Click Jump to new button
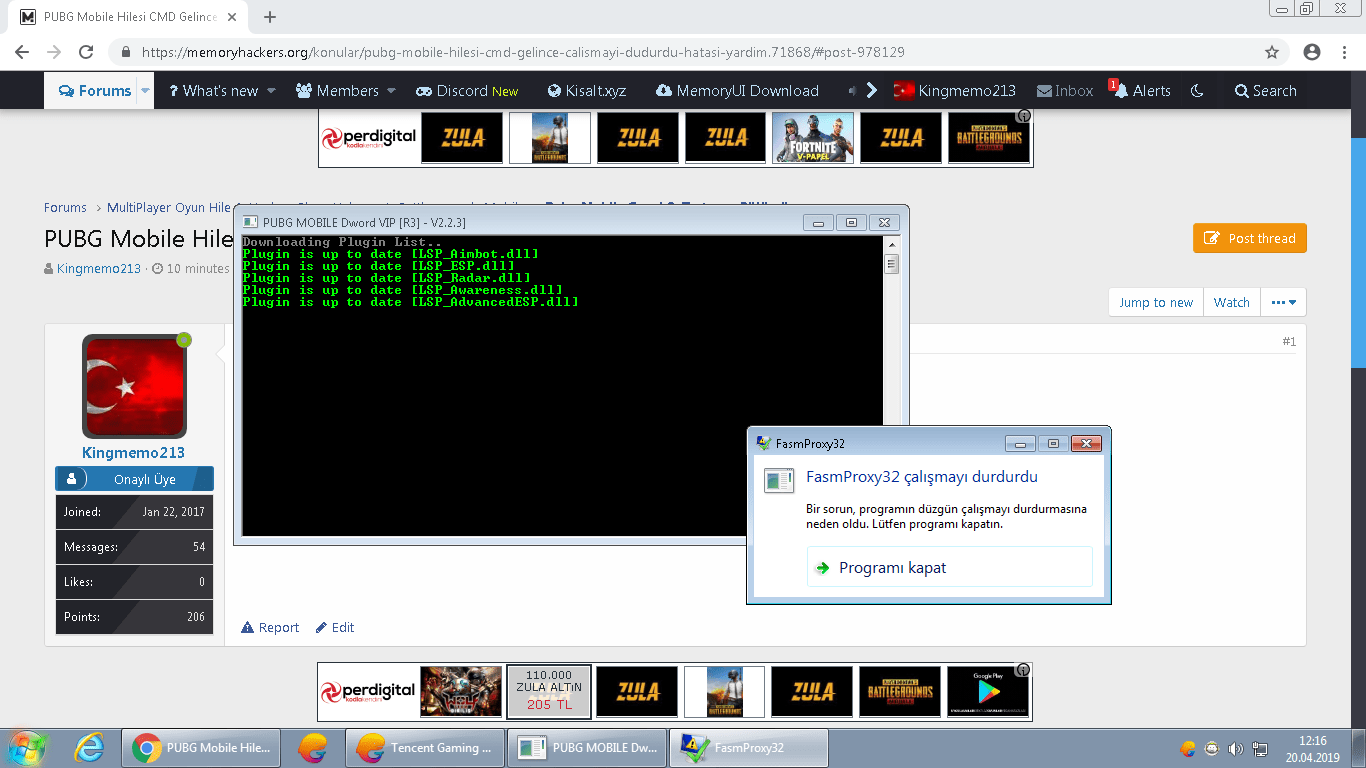The width and height of the screenshot is (1366, 768). (x=1156, y=302)
